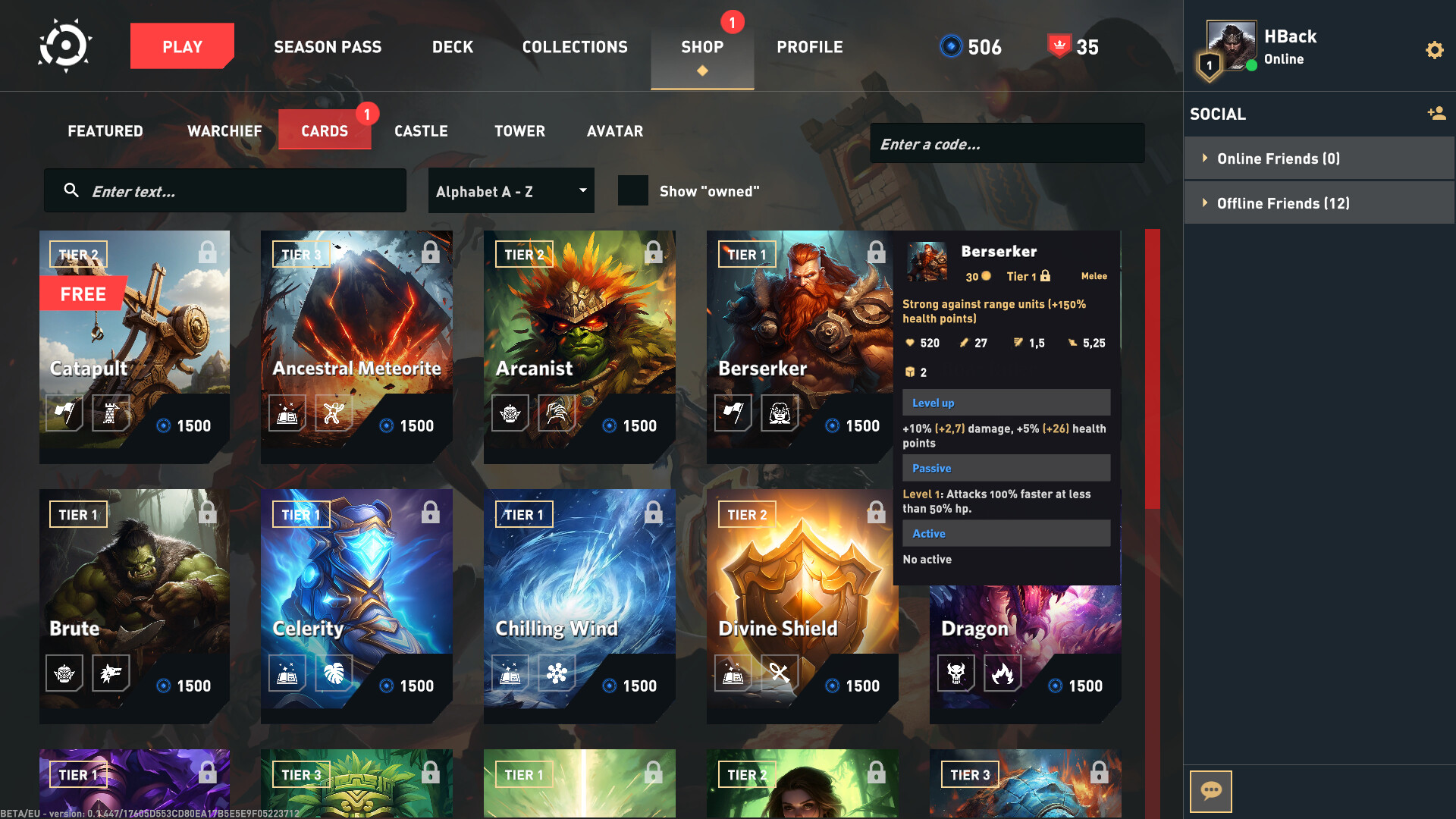Open the settings gear icon

click(x=1434, y=50)
